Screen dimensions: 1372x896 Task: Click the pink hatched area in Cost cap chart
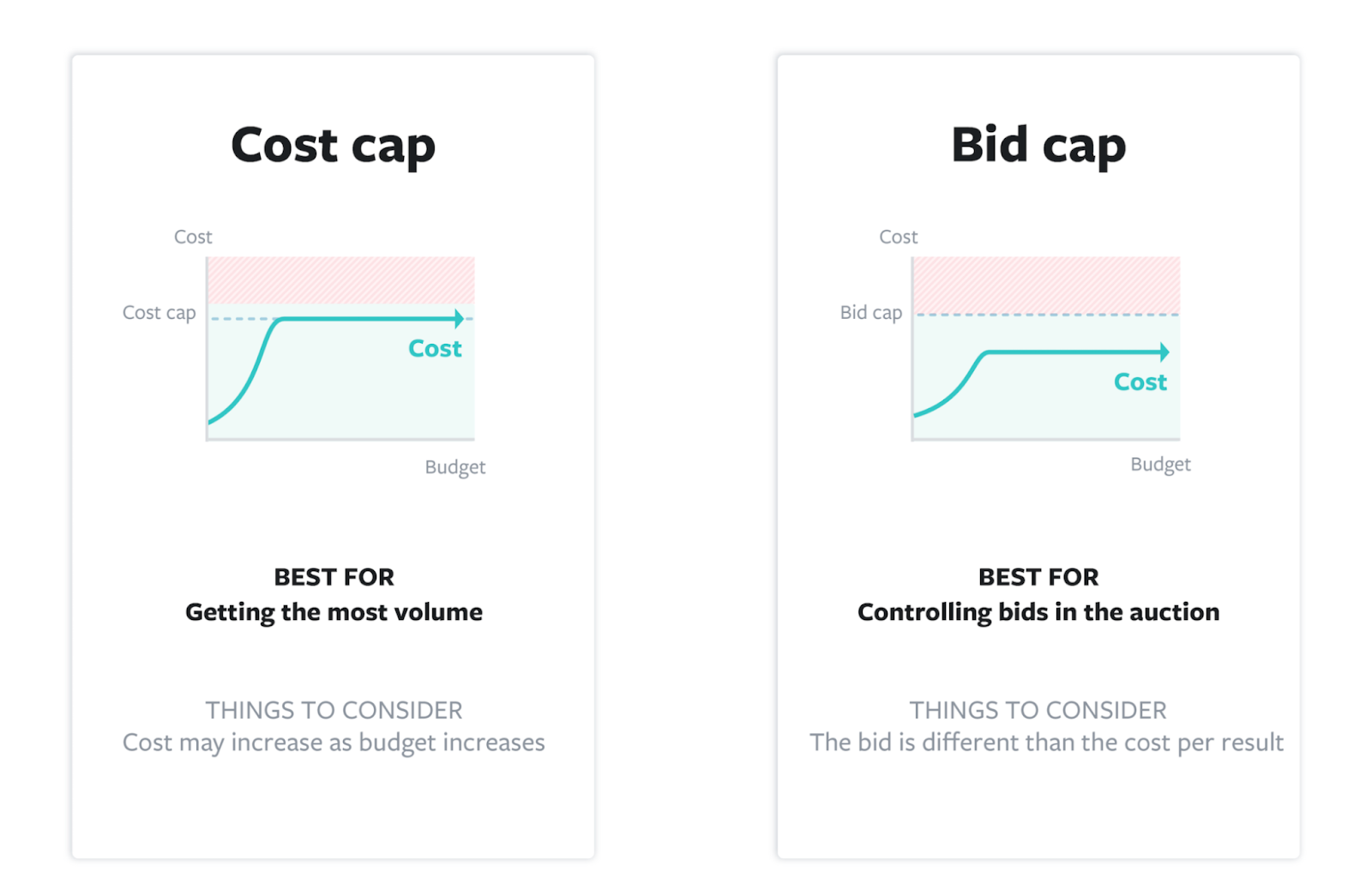tap(340, 280)
